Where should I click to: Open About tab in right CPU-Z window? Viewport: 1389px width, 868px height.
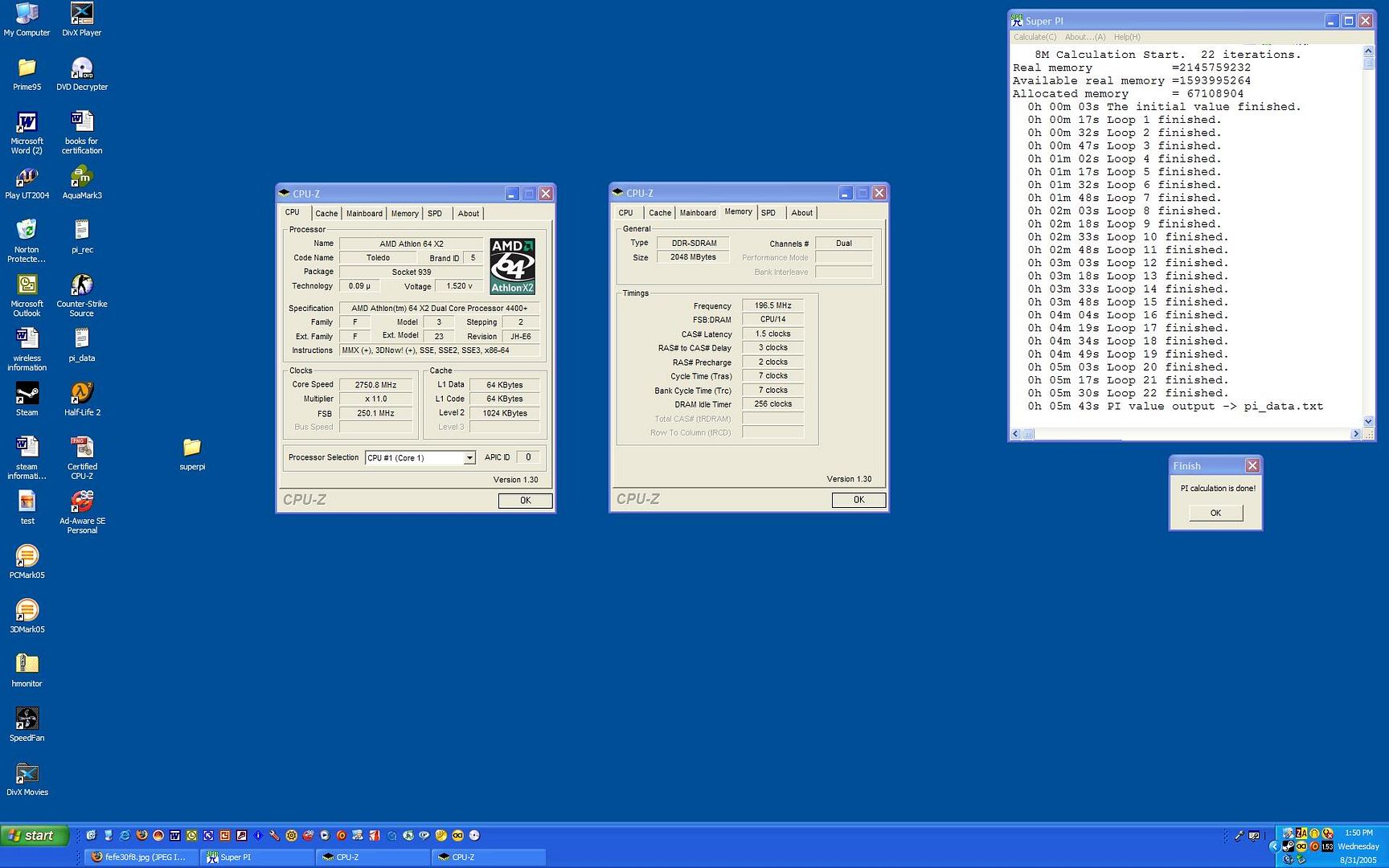pyautogui.click(x=802, y=213)
